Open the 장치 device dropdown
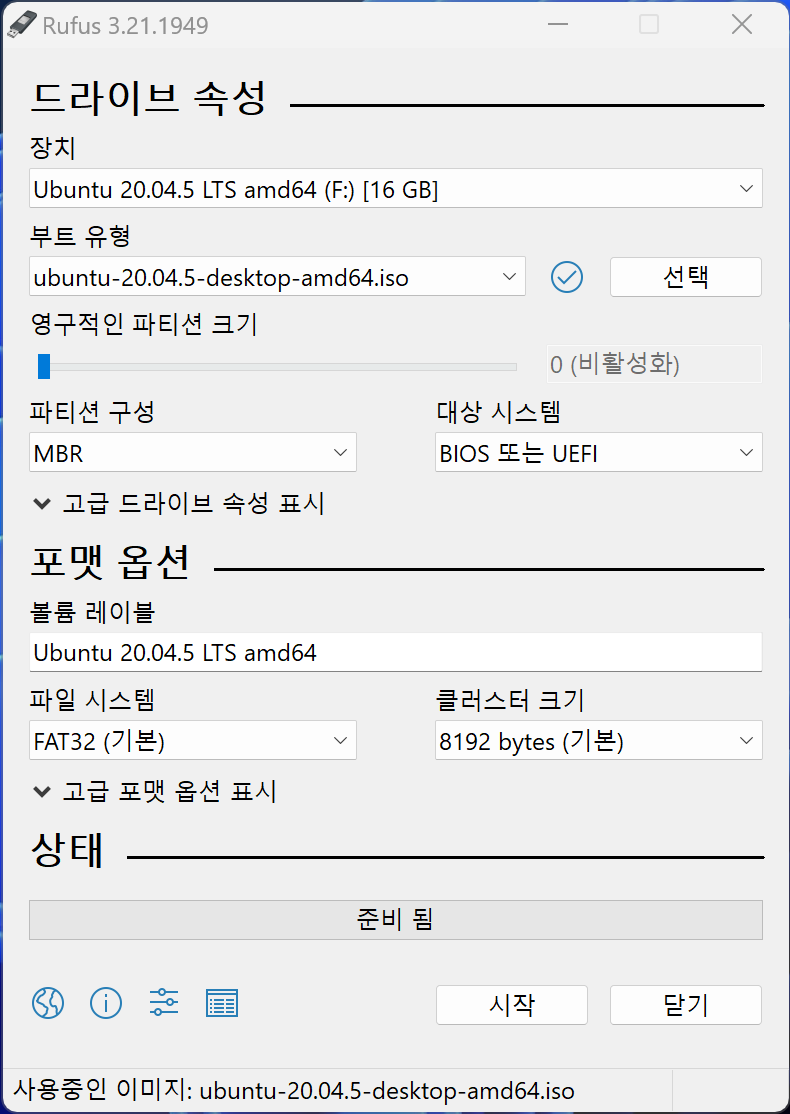The height and width of the screenshot is (1114, 790). click(396, 188)
